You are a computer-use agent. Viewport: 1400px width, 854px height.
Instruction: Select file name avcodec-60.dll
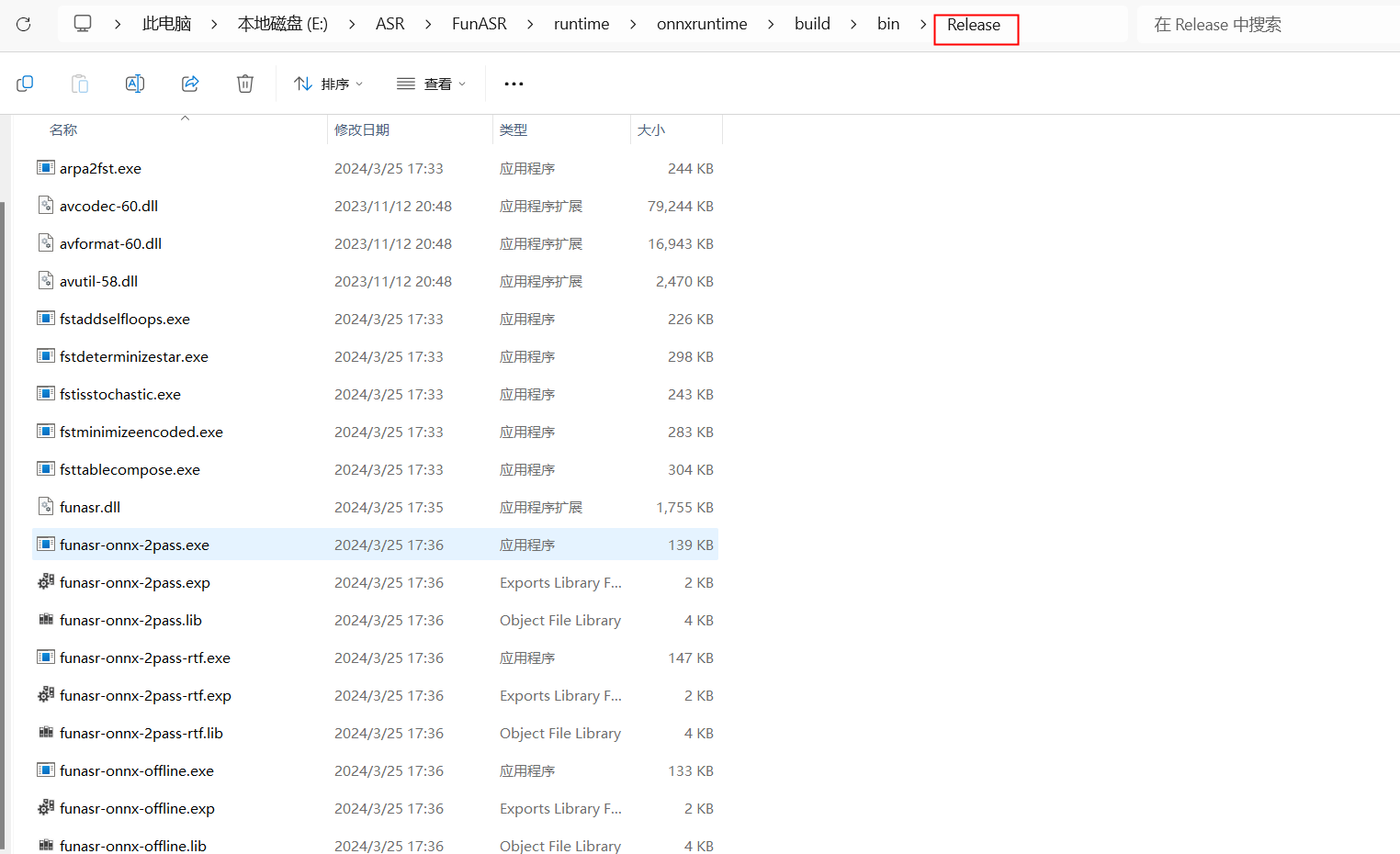[108, 206]
